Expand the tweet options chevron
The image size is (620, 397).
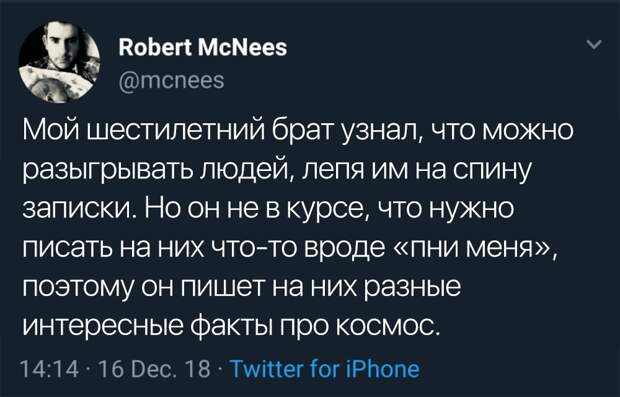[594, 44]
